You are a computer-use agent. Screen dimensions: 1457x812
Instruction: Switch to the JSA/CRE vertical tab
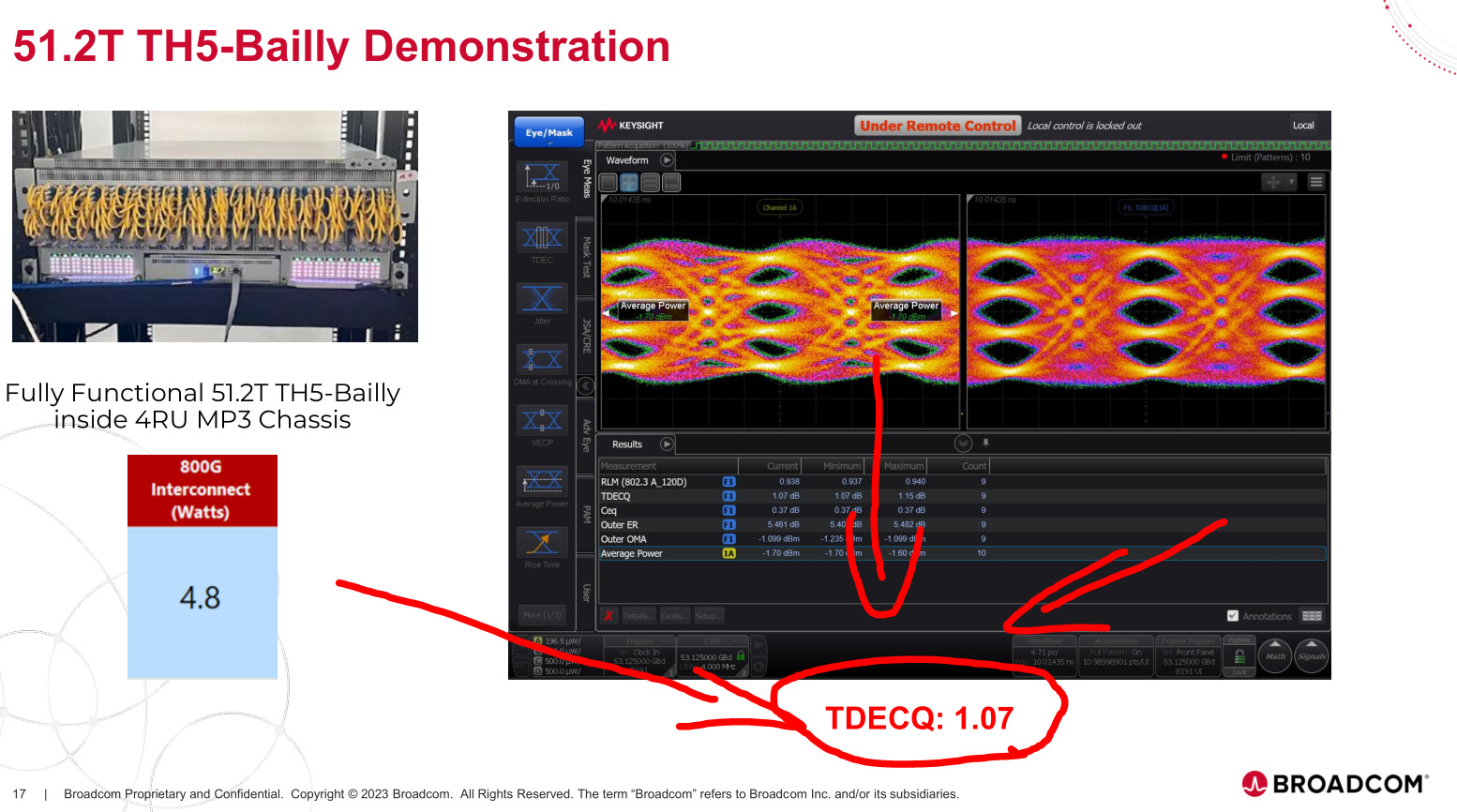(x=586, y=336)
